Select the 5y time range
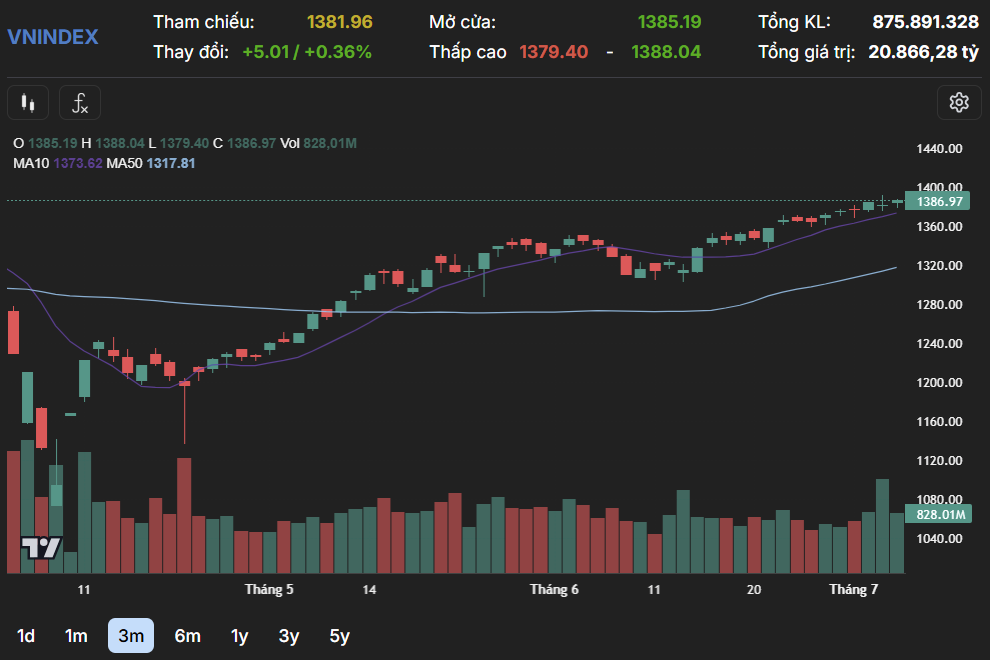The image size is (990, 660). 340,636
